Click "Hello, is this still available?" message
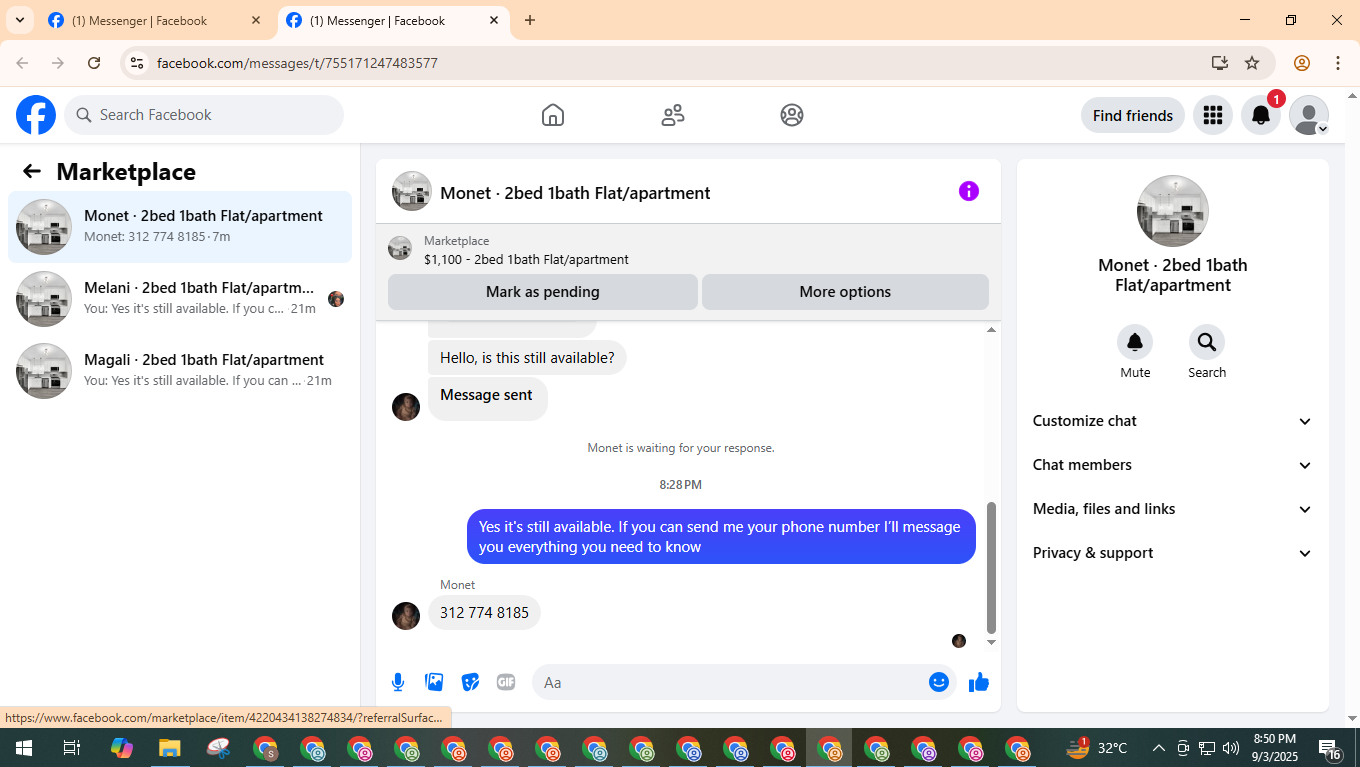1360x767 pixels. tap(527, 358)
